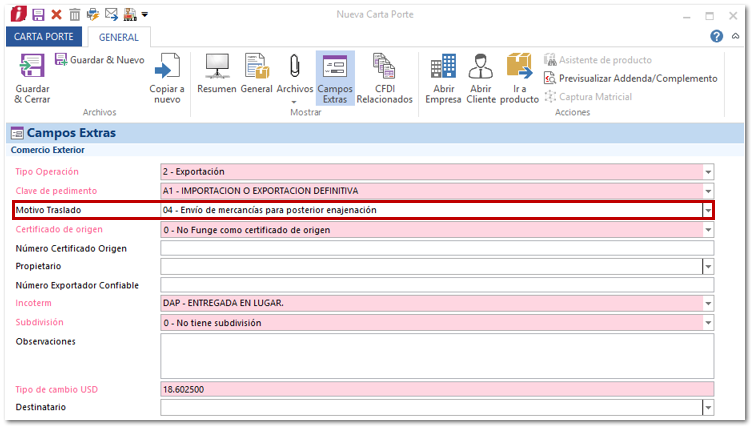The width and height of the screenshot is (754, 429).
Task: Click Guardar & Nuevo in the ribbon
Action: pyautogui.click(x=98, y=60)
